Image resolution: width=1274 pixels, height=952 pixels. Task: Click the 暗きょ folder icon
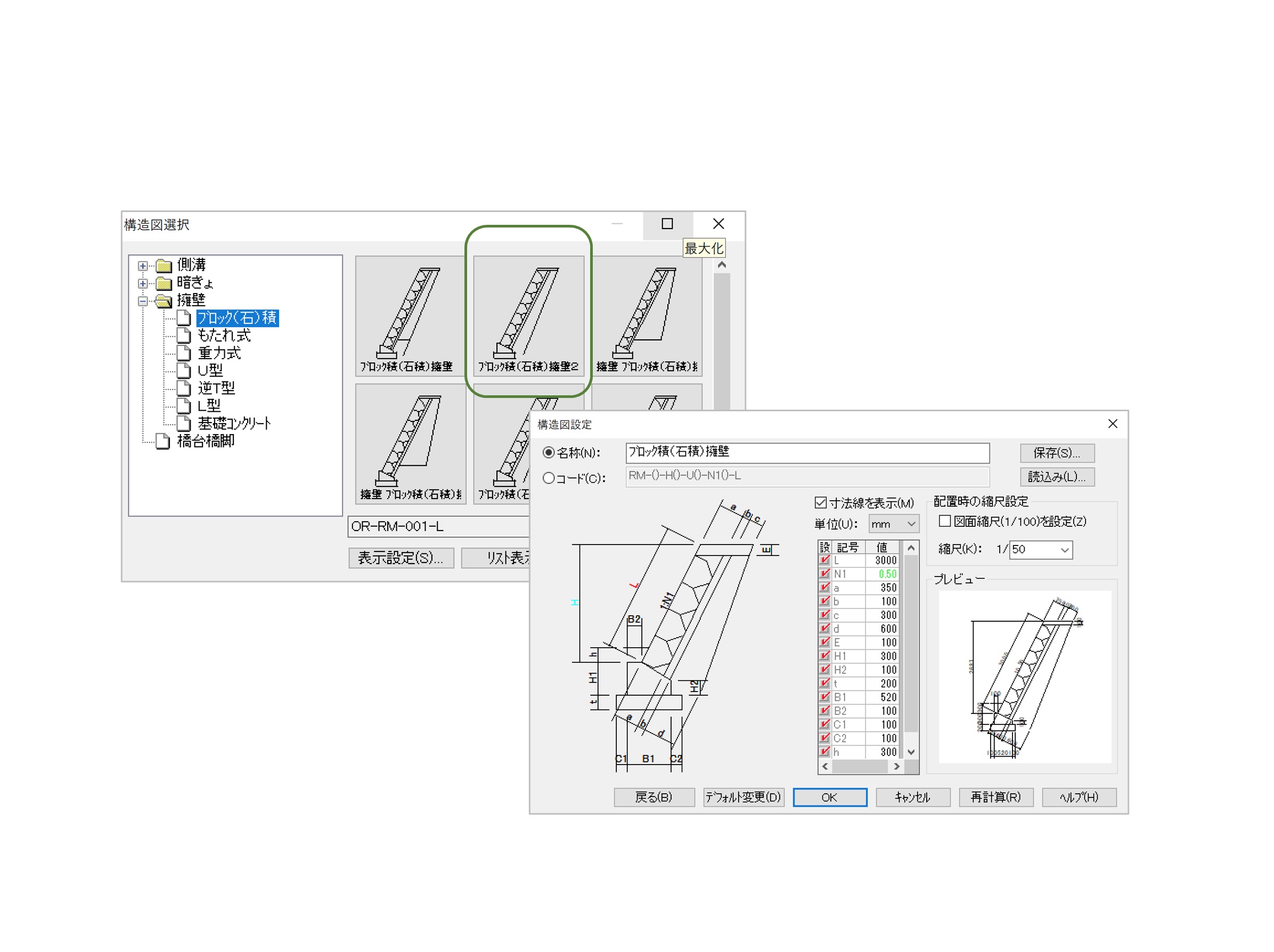pos(164,283)
